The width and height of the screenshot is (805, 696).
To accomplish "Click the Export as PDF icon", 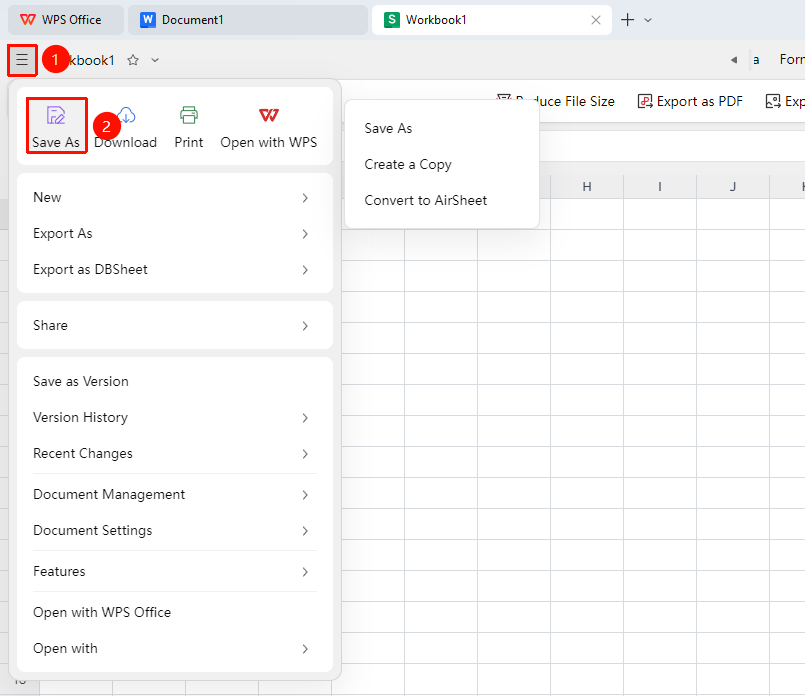I will click(x=644, y=101).
